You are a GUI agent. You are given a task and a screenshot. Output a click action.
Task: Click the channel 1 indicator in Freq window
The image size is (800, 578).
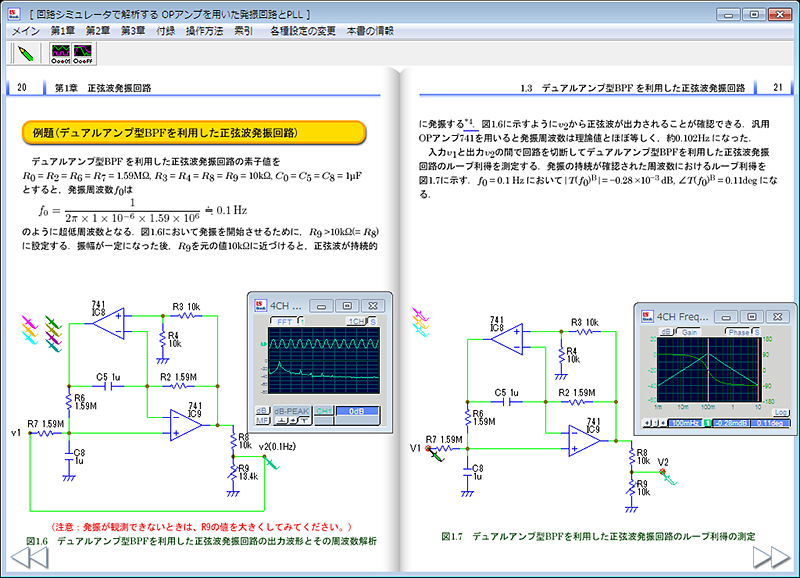[708, 423]
